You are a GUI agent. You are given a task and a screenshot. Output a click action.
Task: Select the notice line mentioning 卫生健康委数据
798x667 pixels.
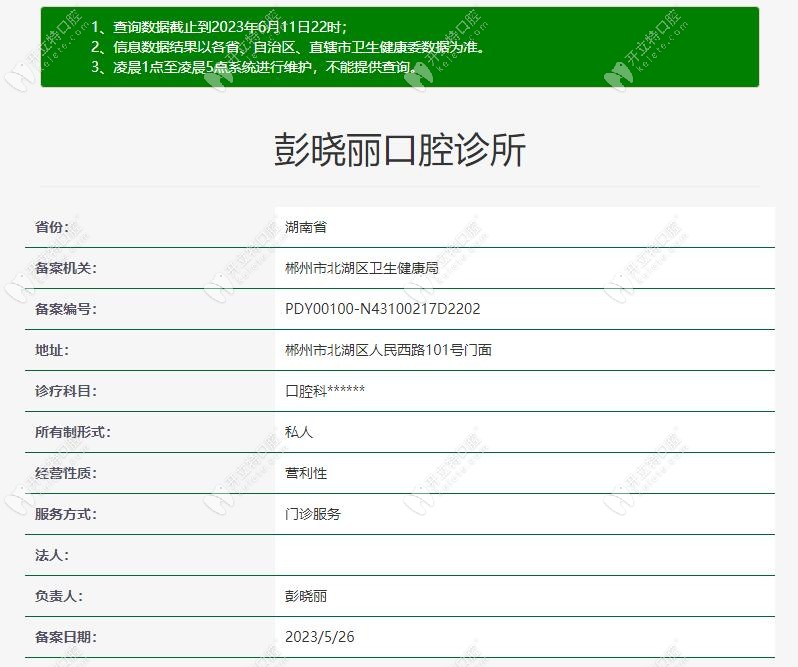[x=287, y=47]
